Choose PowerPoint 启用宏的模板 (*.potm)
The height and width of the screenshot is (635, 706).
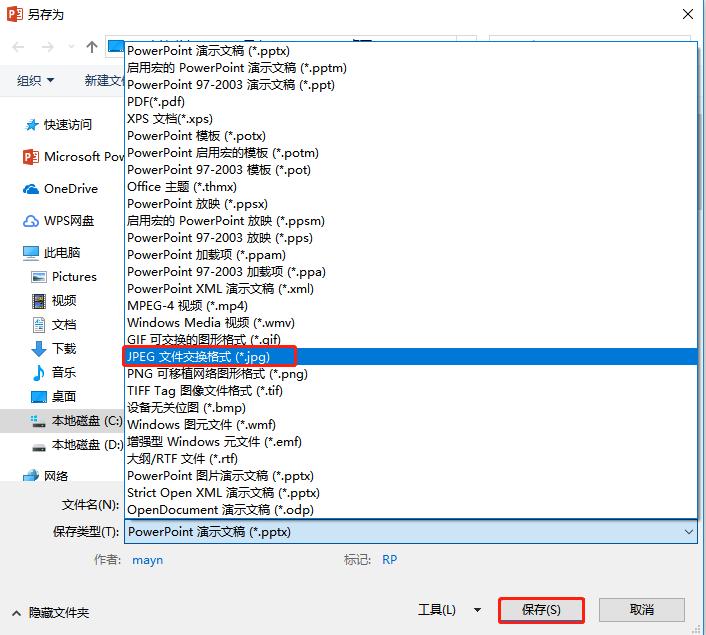[411, 153]
